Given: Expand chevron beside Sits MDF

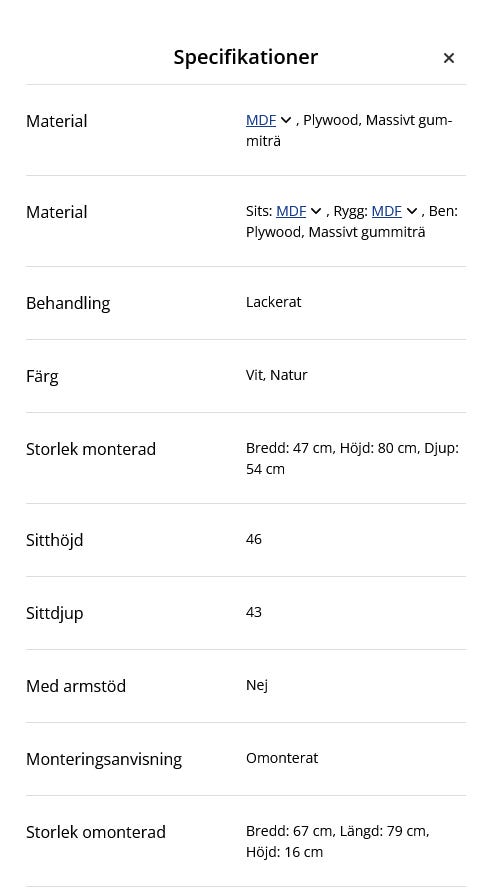Looking at the screenshot, I should pos(316,212).
